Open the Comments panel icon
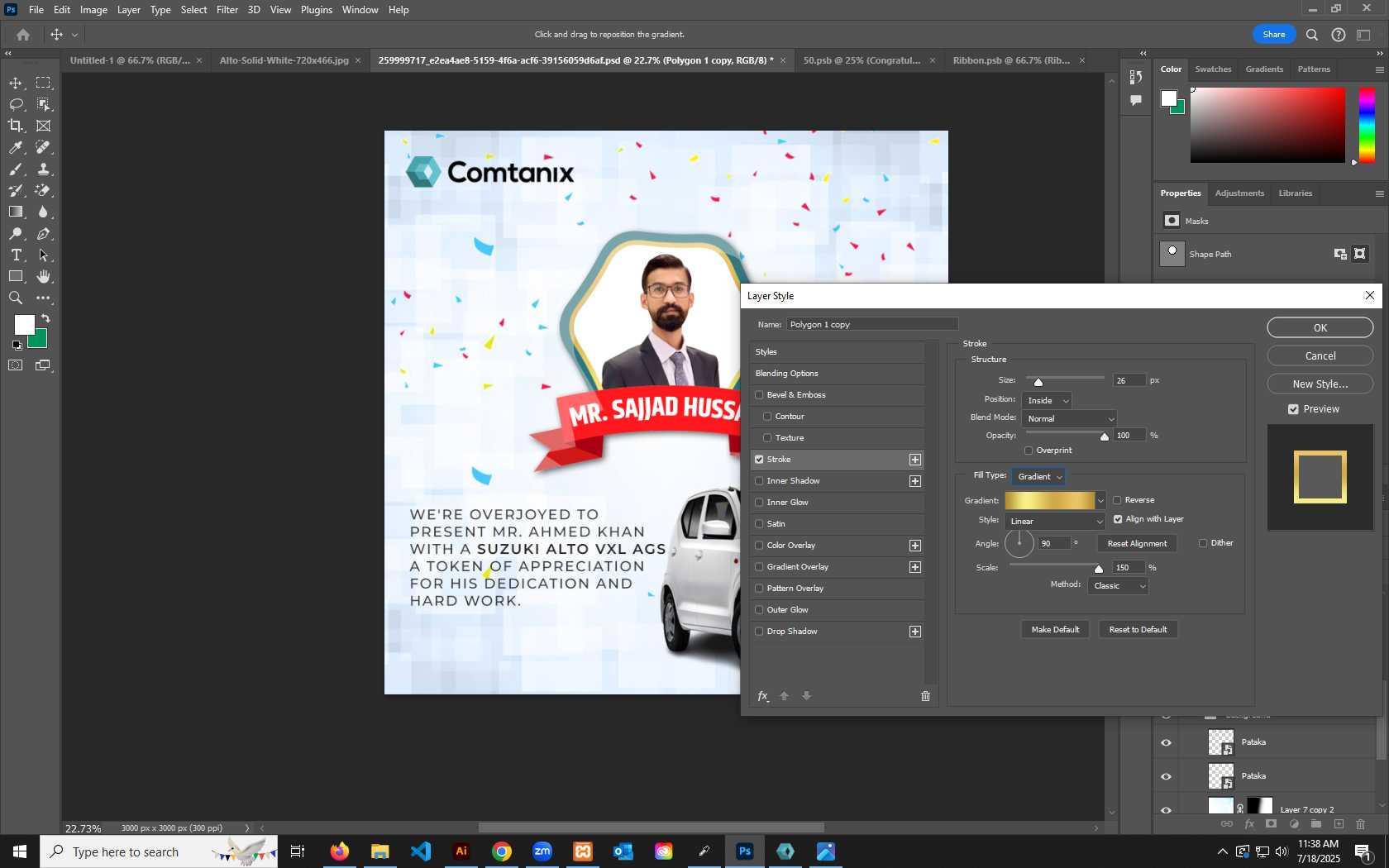1389x868 pixels. [1136, 100]
